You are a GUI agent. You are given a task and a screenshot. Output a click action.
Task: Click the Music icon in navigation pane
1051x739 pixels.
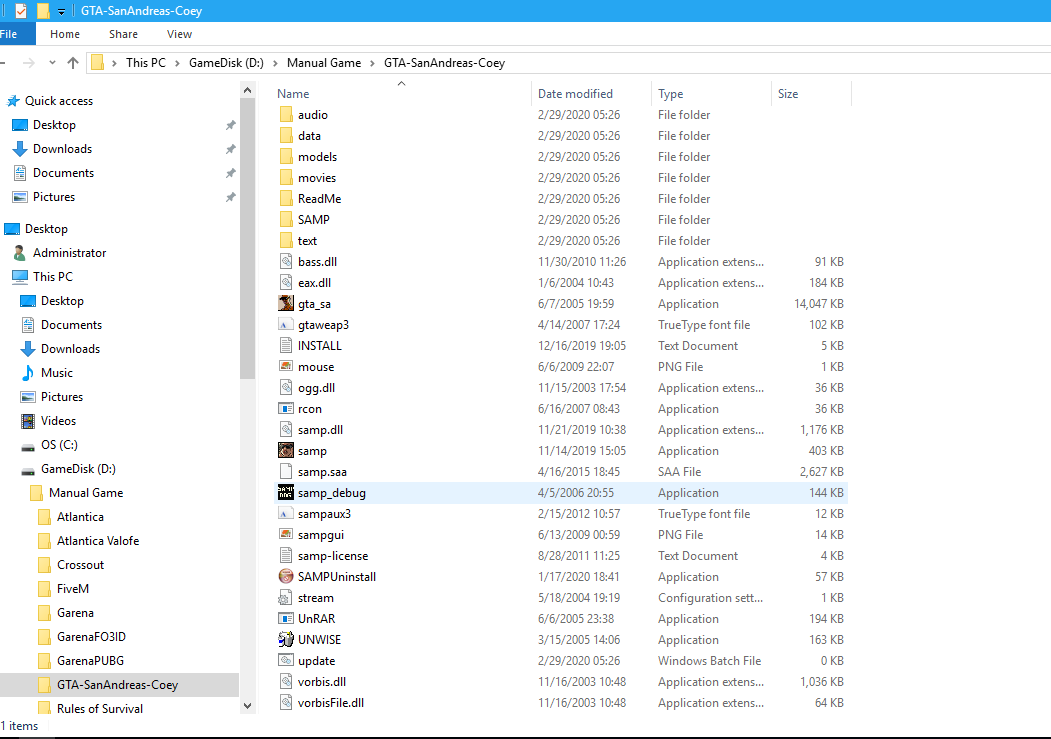(27, 373)
